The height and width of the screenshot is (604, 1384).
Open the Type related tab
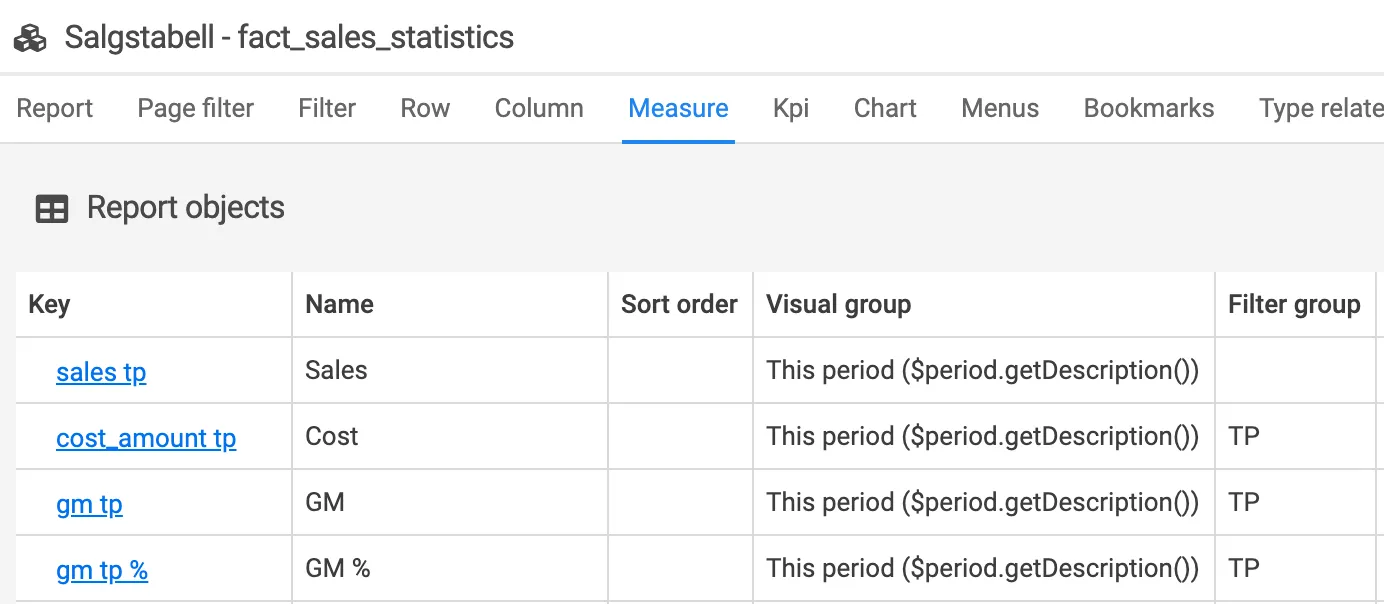[1320, 108]
